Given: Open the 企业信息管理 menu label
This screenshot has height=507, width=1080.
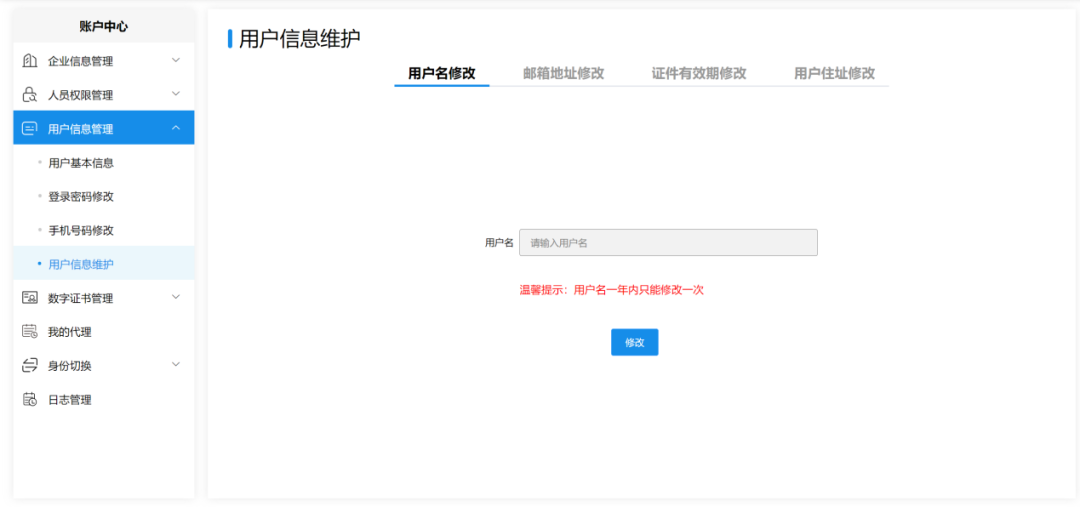Looking at the screenshot, I should coord(81,61).
